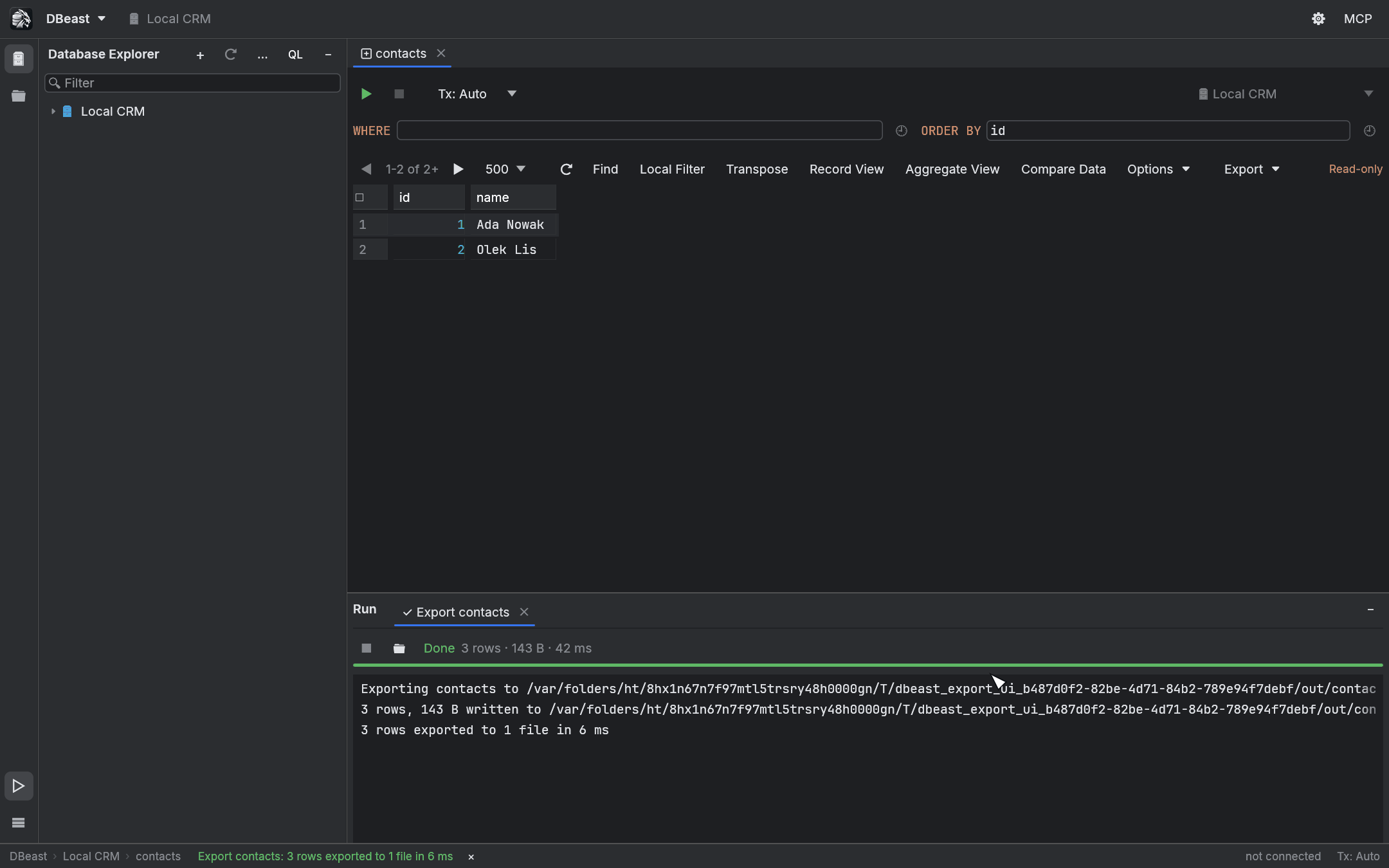The width and height of the screenshot is (1389, 868).
Task: Stop the Export contacts run
Action: [x=367, y=648]
